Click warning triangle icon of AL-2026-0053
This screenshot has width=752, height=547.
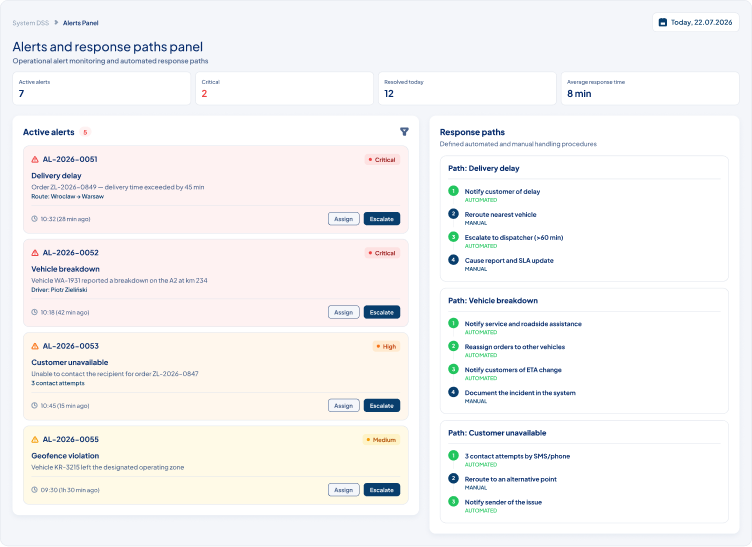tap(35, 346)
